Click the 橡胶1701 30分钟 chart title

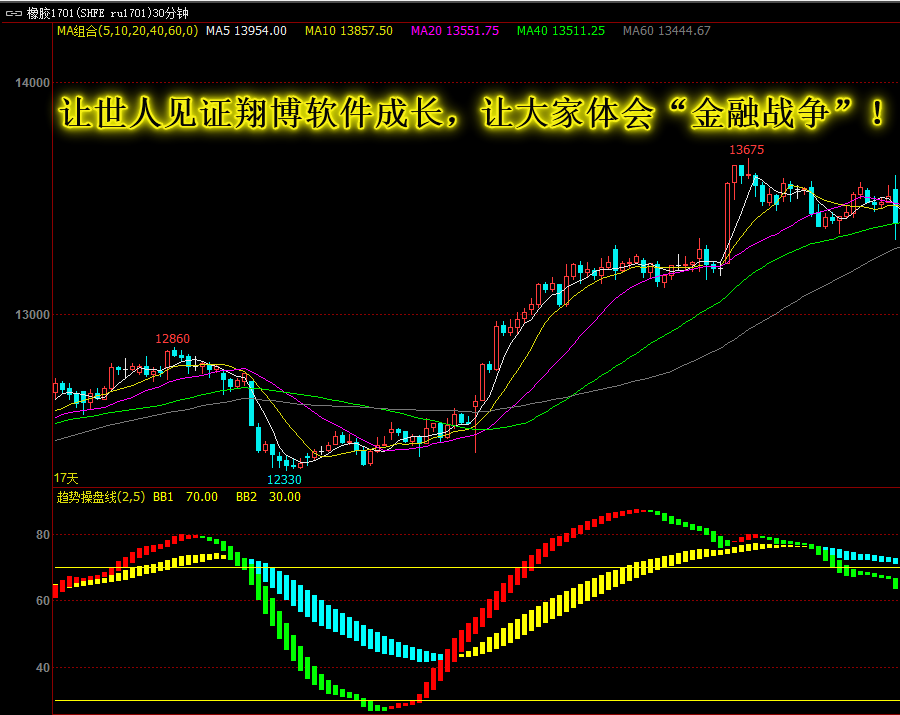click(107, 13)
